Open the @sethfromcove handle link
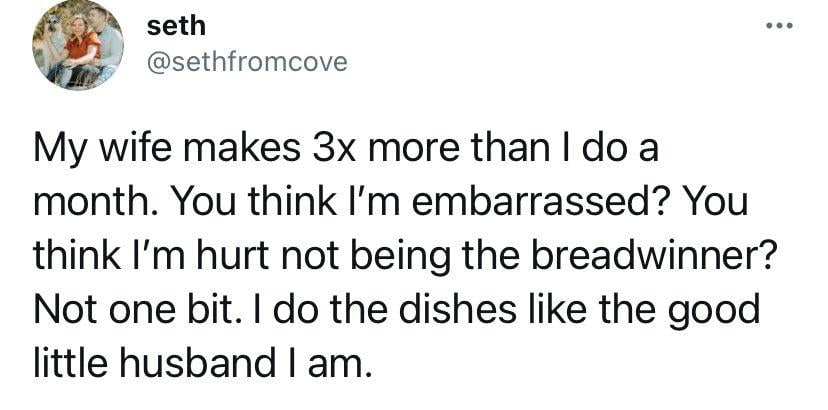This screenshot has width=828, height=410. 247,63
